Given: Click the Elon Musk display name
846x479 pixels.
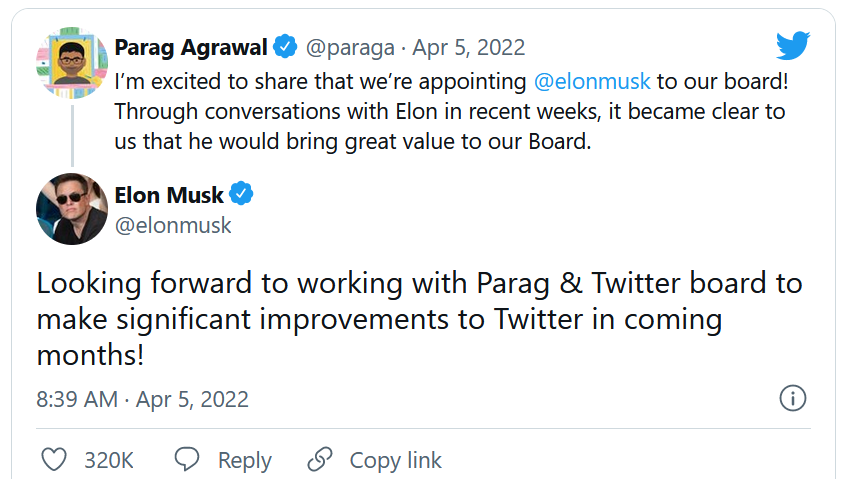Looking at the screenshot, I should [x=170, y=194].
